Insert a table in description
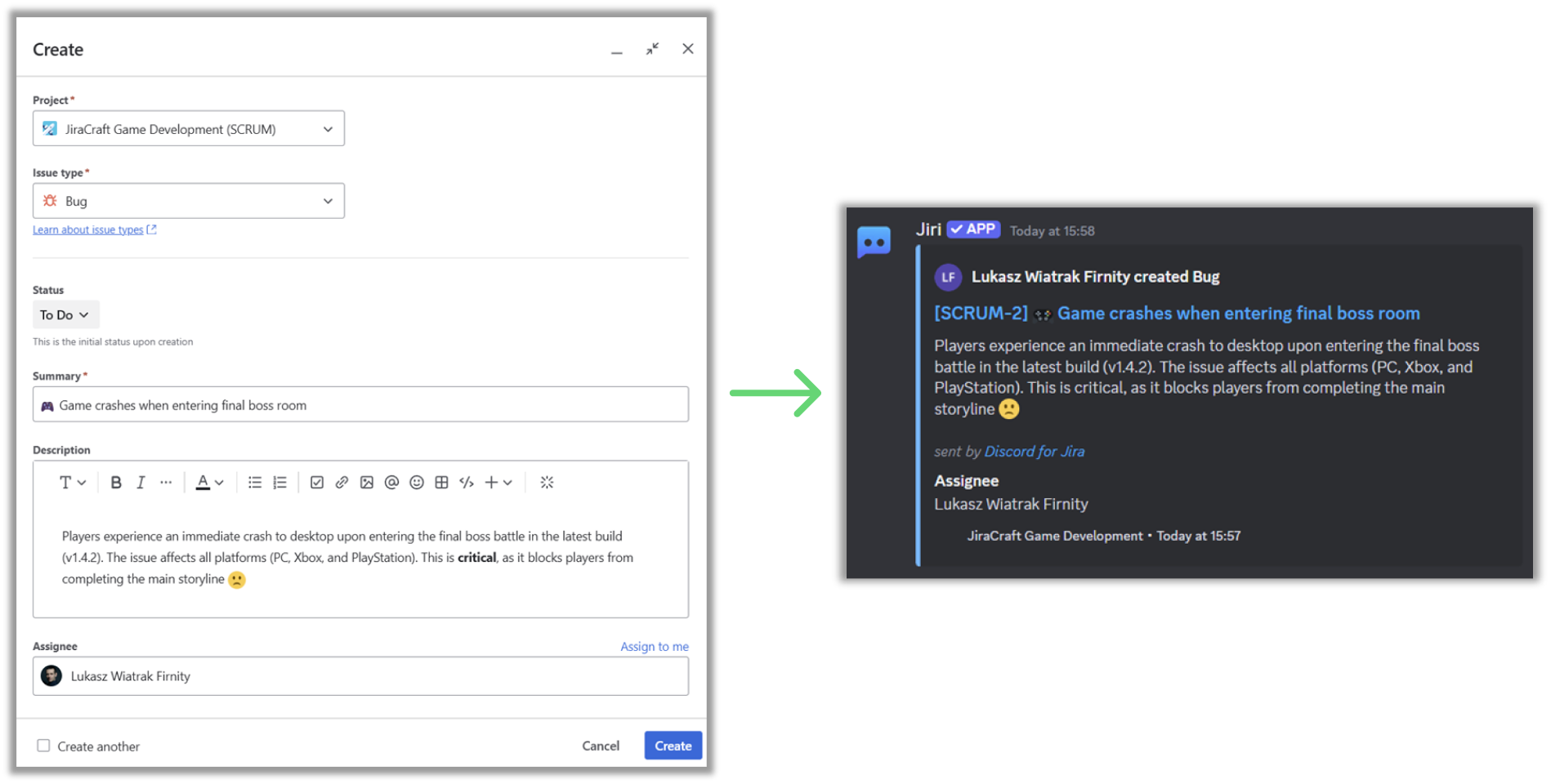 (x=441, y=483)
